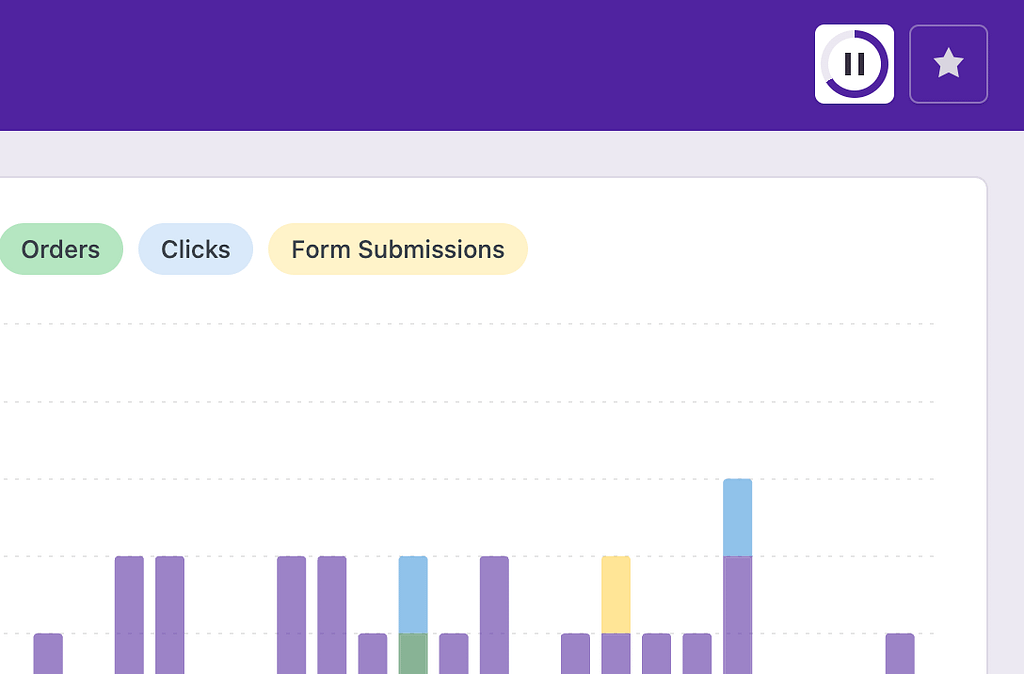The image size is (1024, 674).
Task: Click the tall purple bar right of the blue-green bar
Action: pos(494,615)
